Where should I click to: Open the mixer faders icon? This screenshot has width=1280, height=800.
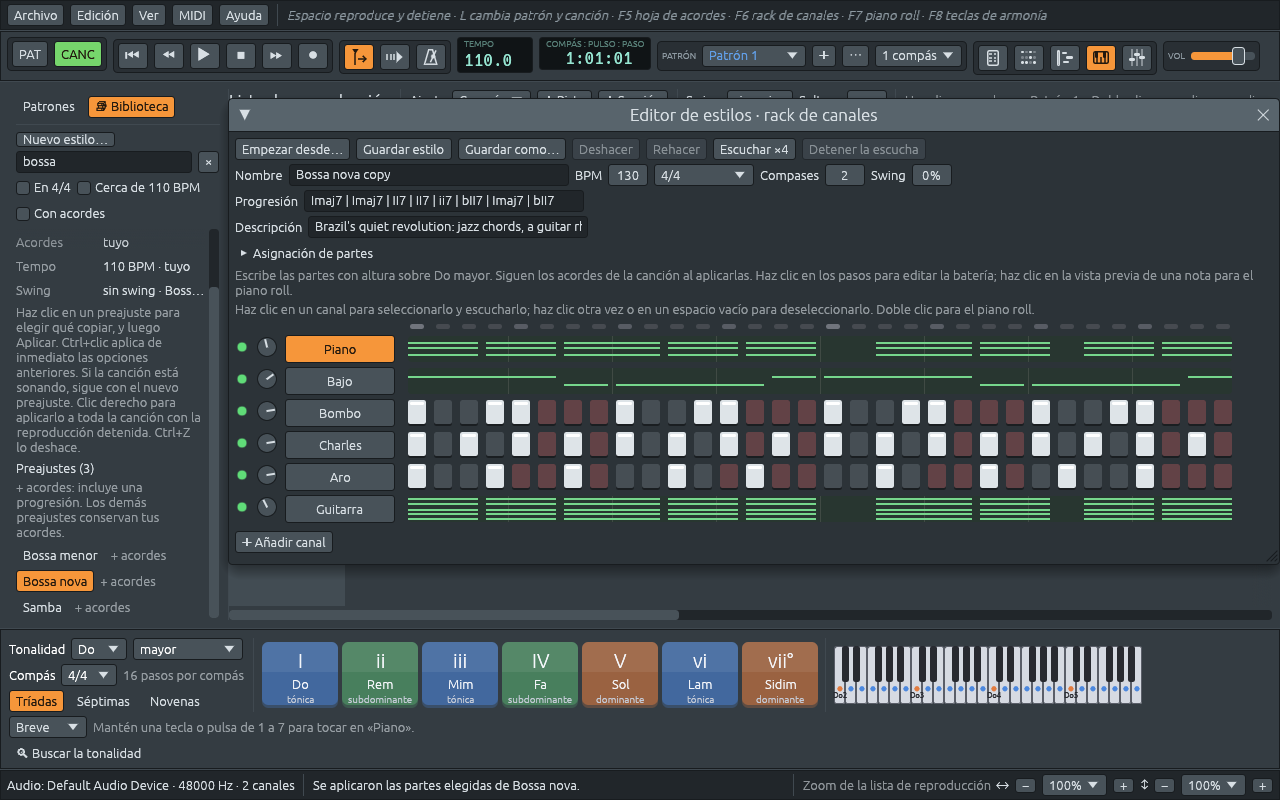click(x=1136, y=57)
